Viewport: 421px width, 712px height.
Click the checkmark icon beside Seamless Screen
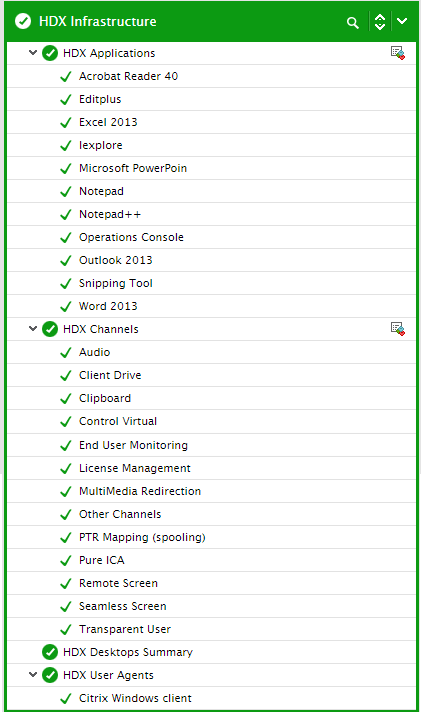(x=66, y=606)
